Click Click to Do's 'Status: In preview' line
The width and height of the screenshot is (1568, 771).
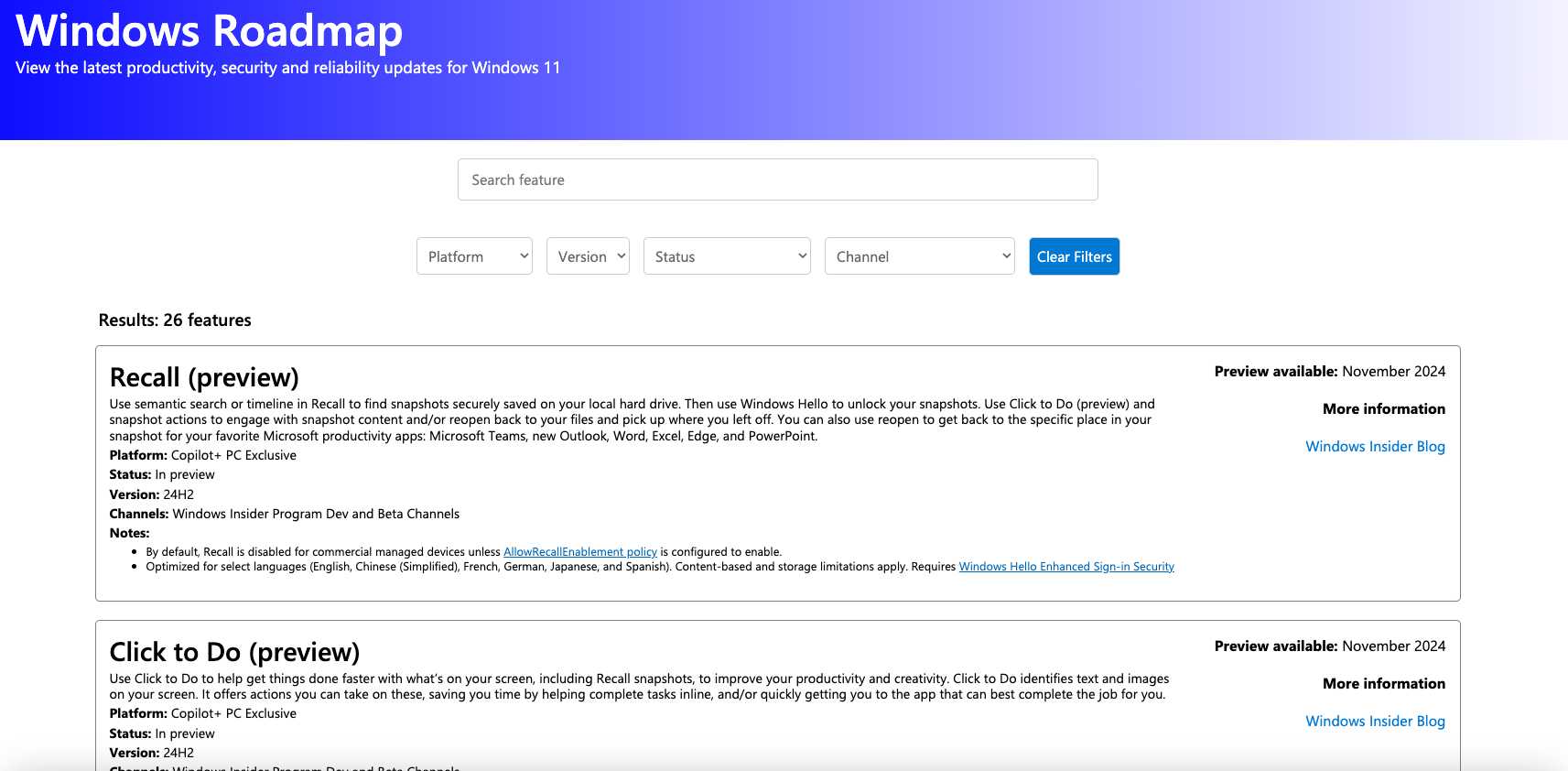[162, 733]
